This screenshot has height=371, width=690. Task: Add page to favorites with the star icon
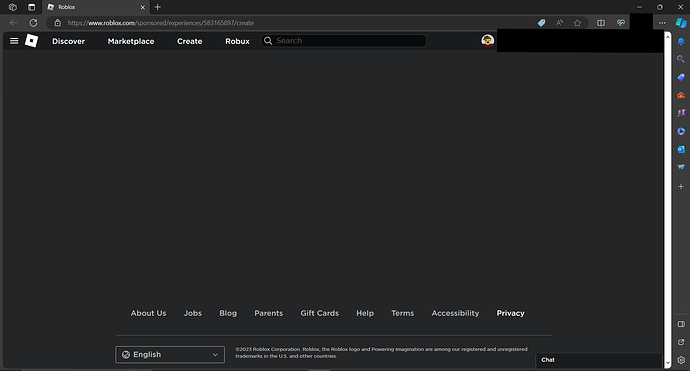pyautogui.click(x=577, y=23)
